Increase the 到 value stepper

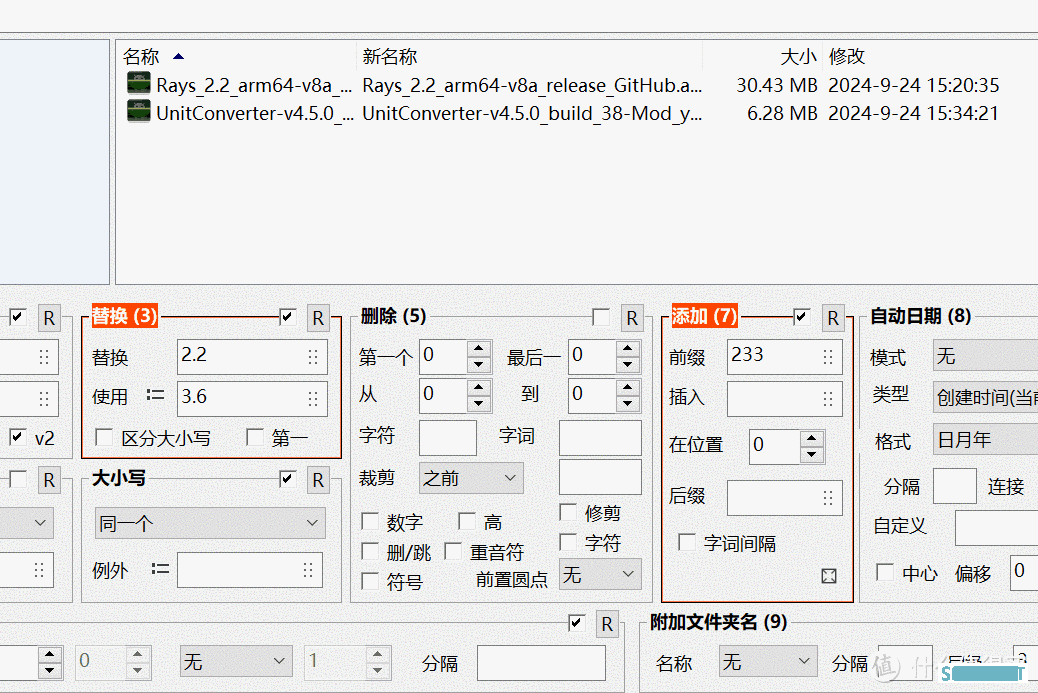pyautogui.click(x=628, y=387)
